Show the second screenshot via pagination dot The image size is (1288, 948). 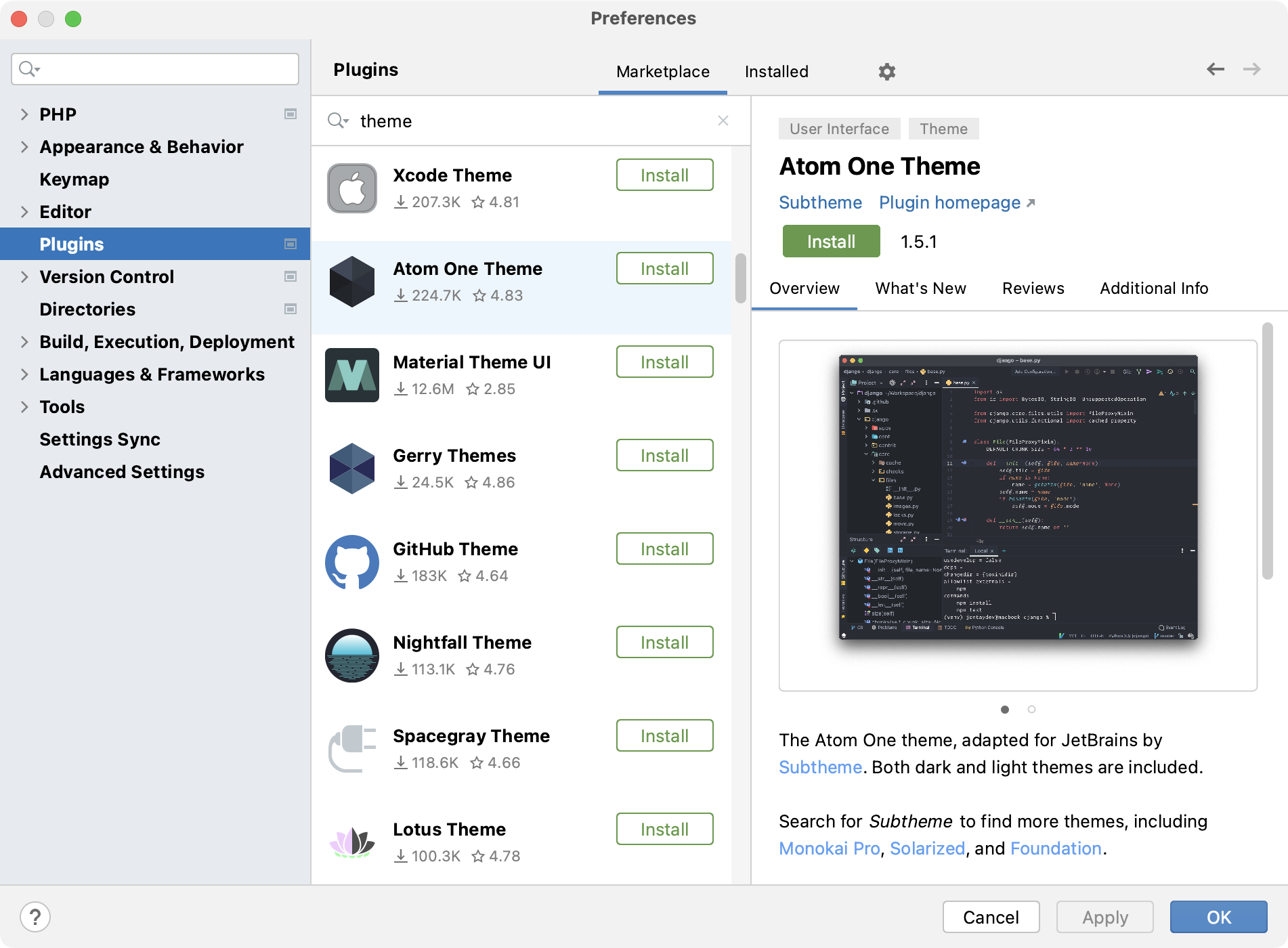[1031, 710]
